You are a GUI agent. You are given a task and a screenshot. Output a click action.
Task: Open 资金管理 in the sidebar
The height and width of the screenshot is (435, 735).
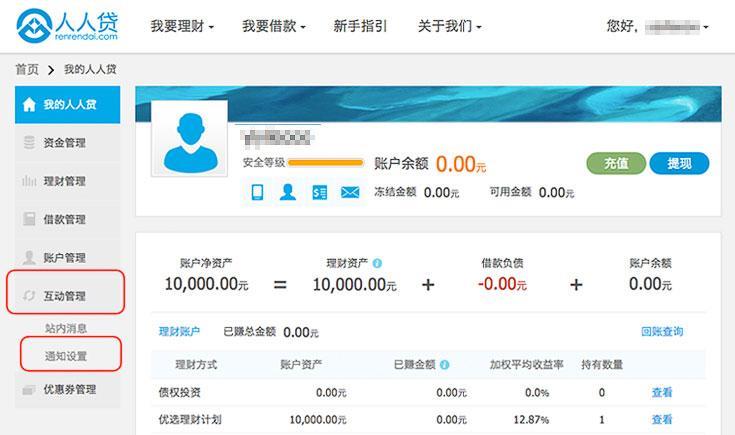coord(68,143)
